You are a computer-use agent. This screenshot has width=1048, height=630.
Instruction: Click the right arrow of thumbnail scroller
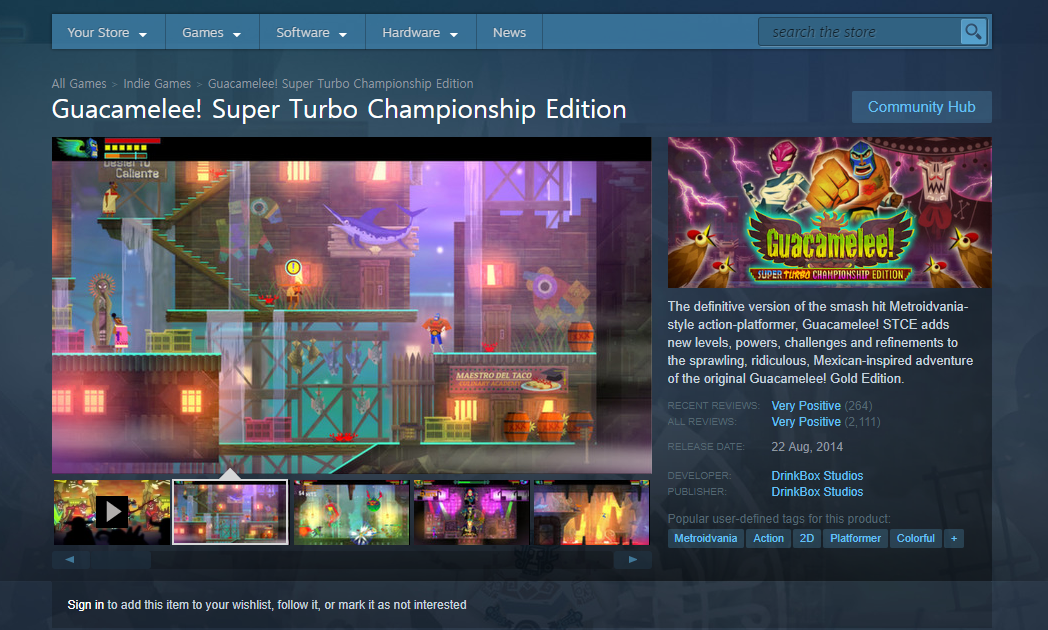tap(633, 560)
